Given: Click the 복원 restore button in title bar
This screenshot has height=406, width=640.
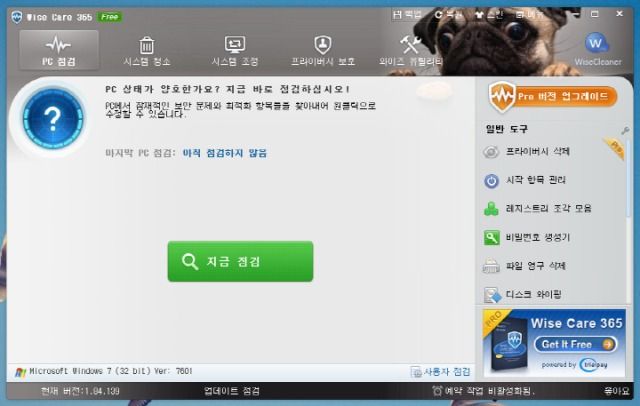Looking at the screenshot, I should pyautogui.click(x=448, y=15).
